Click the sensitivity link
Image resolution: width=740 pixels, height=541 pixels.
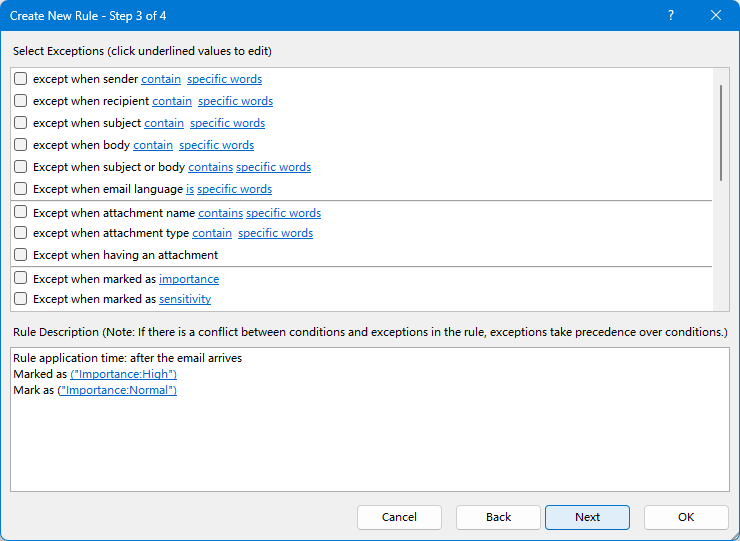185,299
